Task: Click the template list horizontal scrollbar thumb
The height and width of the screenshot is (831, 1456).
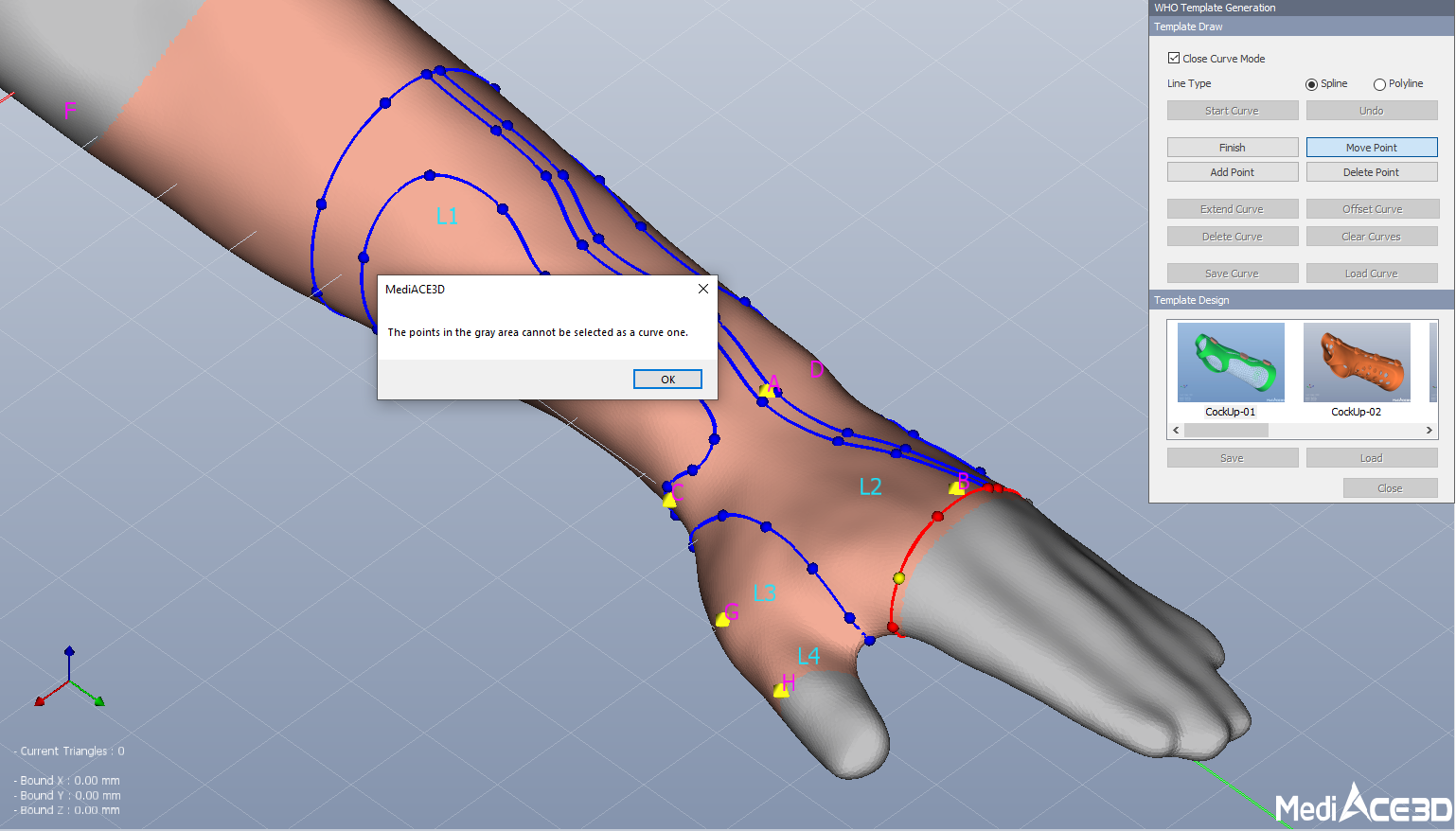Action: 1226,431
